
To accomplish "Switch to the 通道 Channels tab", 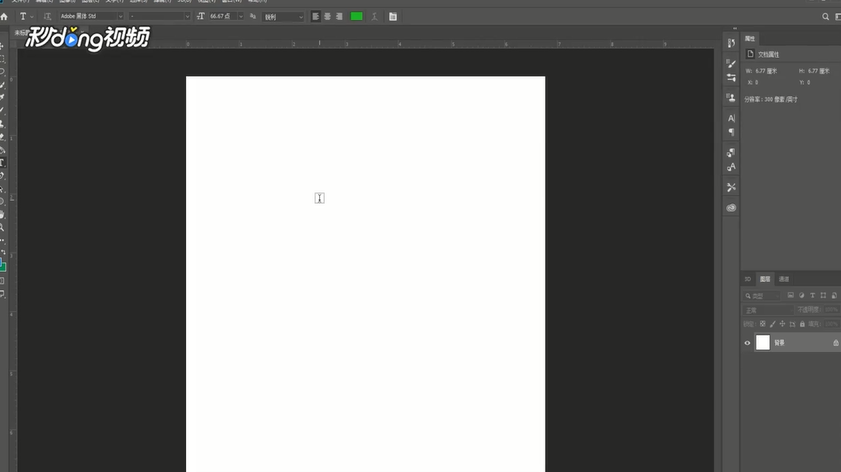I will coord(784,279).
